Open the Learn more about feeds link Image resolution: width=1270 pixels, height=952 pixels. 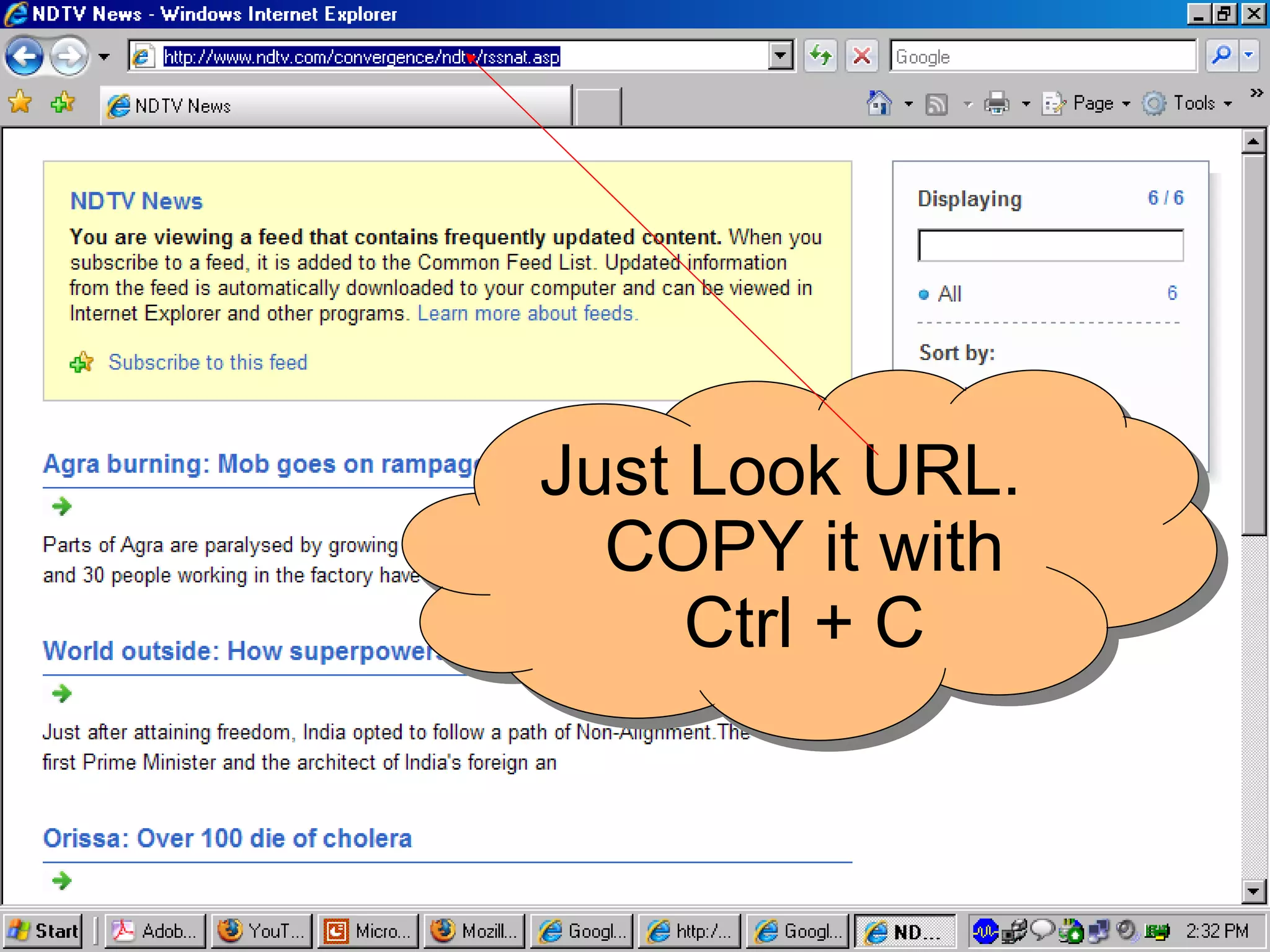pyautogui.click(x=528, y=314)
